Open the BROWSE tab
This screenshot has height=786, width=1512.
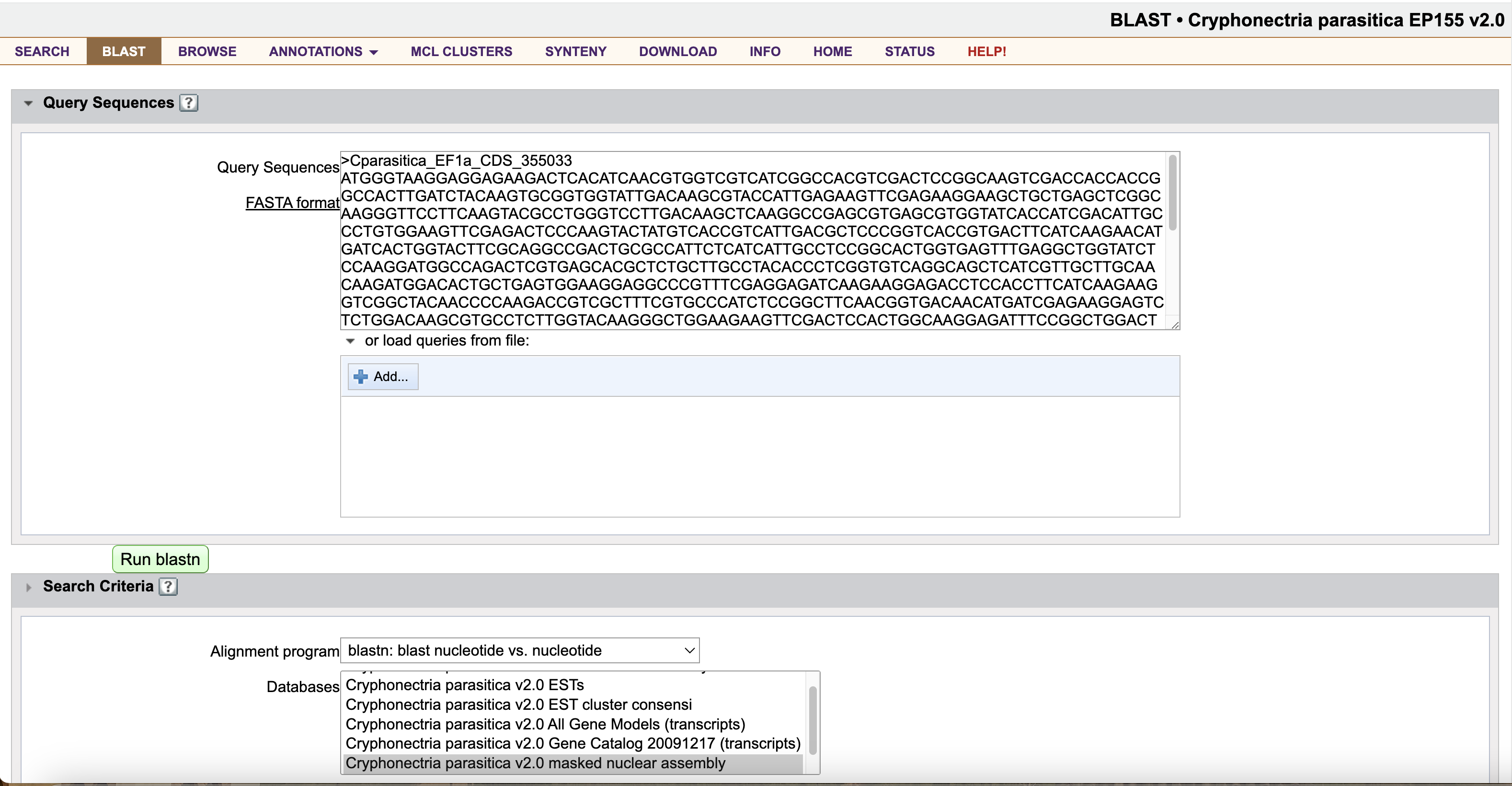[x=206, y=52]
